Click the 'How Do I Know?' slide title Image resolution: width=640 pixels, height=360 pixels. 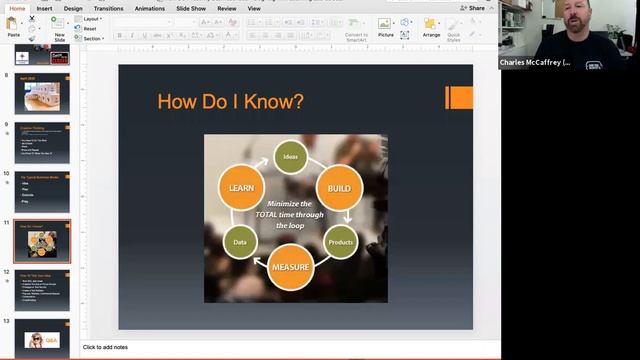click(231, 101)
